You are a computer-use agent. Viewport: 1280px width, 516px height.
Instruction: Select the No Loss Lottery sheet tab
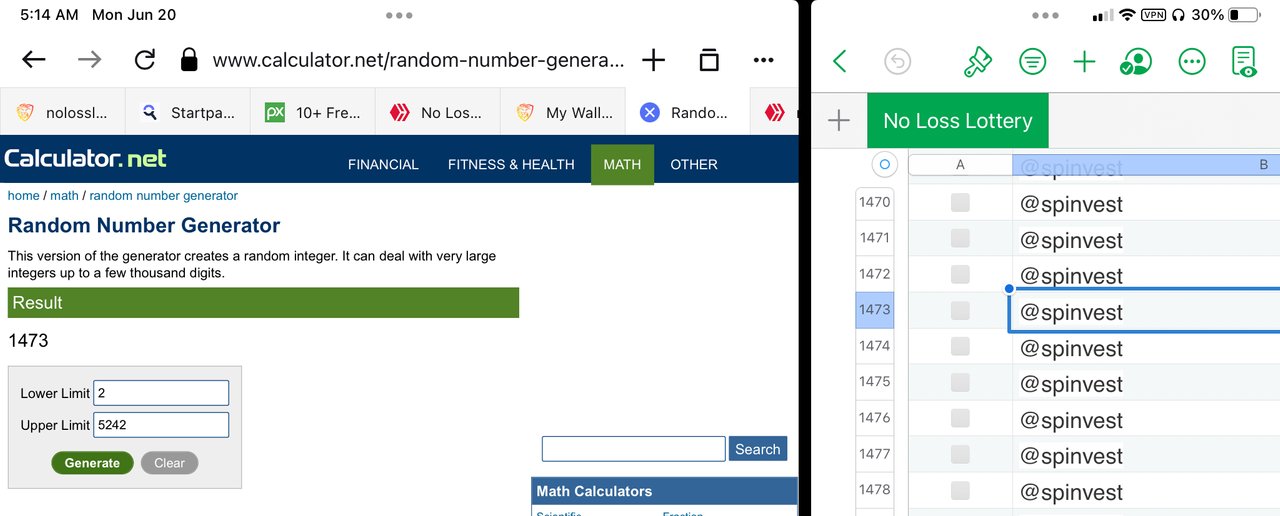click(957, 121)
